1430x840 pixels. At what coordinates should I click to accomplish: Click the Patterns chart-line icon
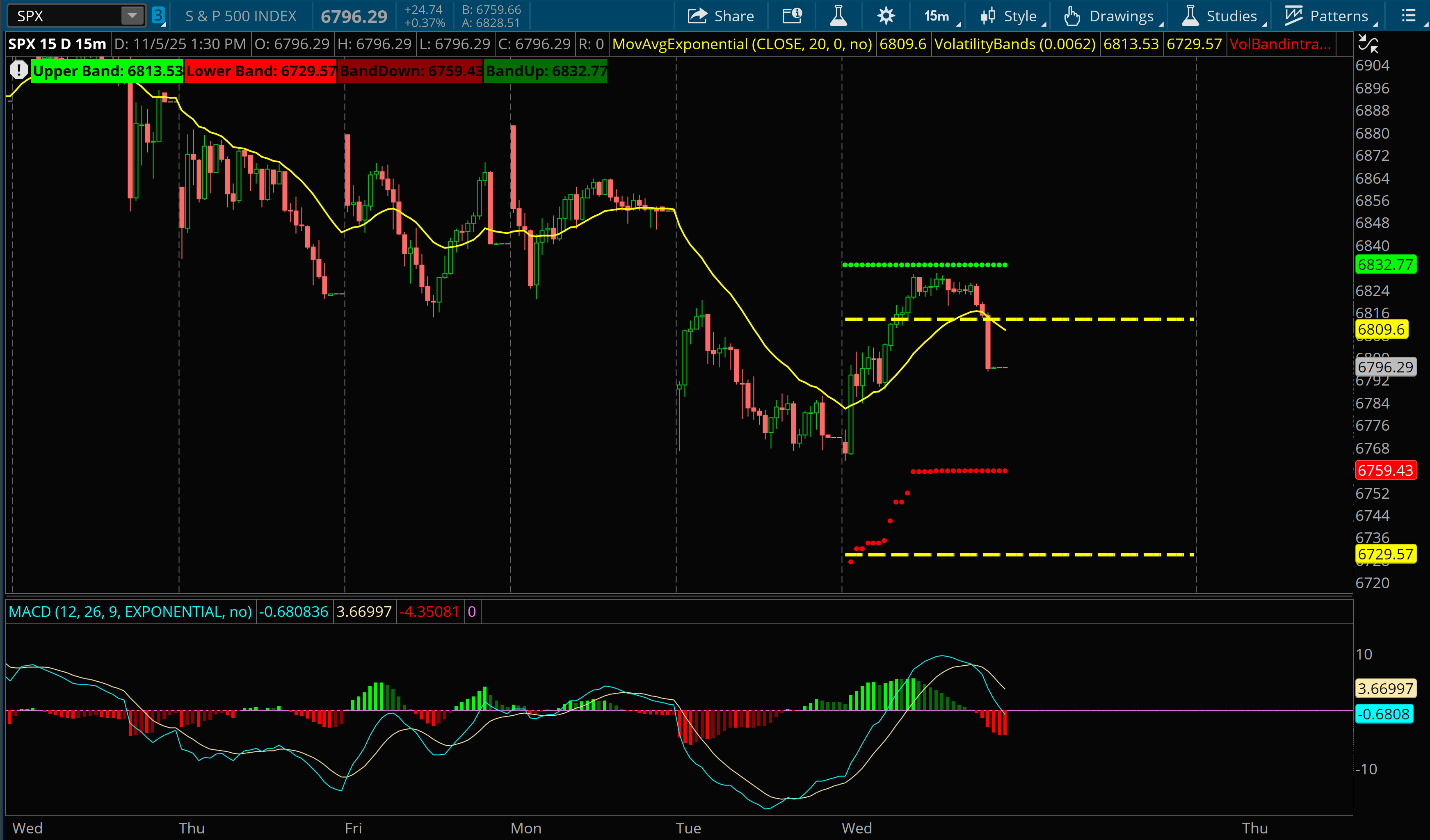[1293, 16]
